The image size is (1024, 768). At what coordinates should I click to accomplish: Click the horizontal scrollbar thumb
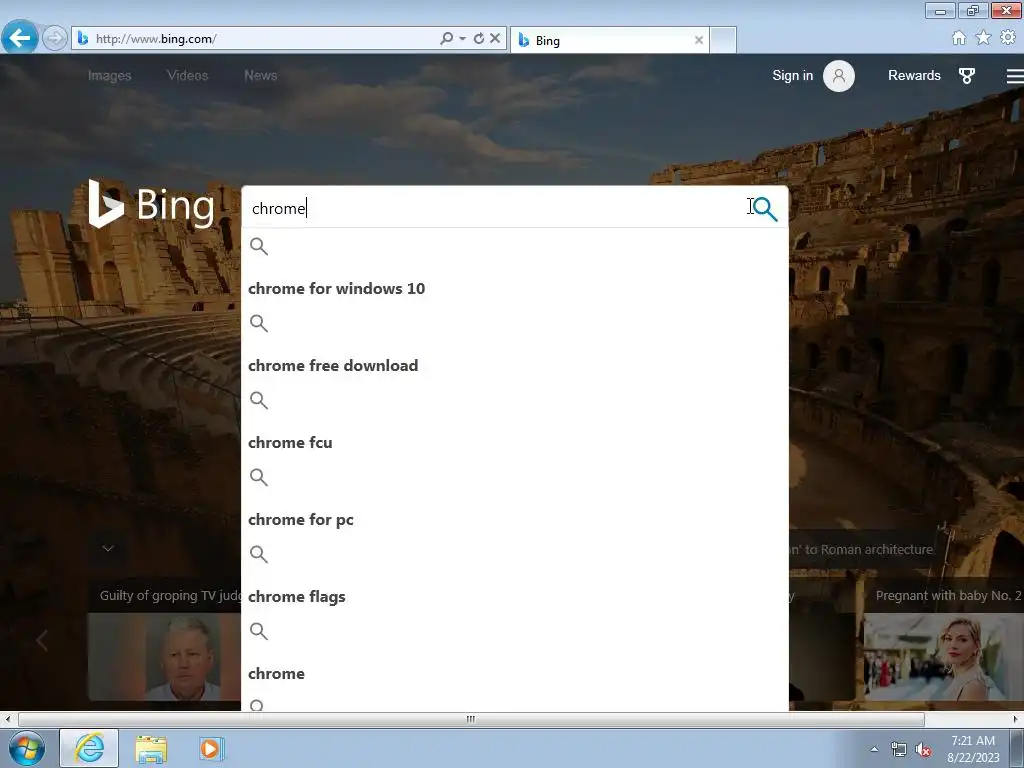pos(471,719)
